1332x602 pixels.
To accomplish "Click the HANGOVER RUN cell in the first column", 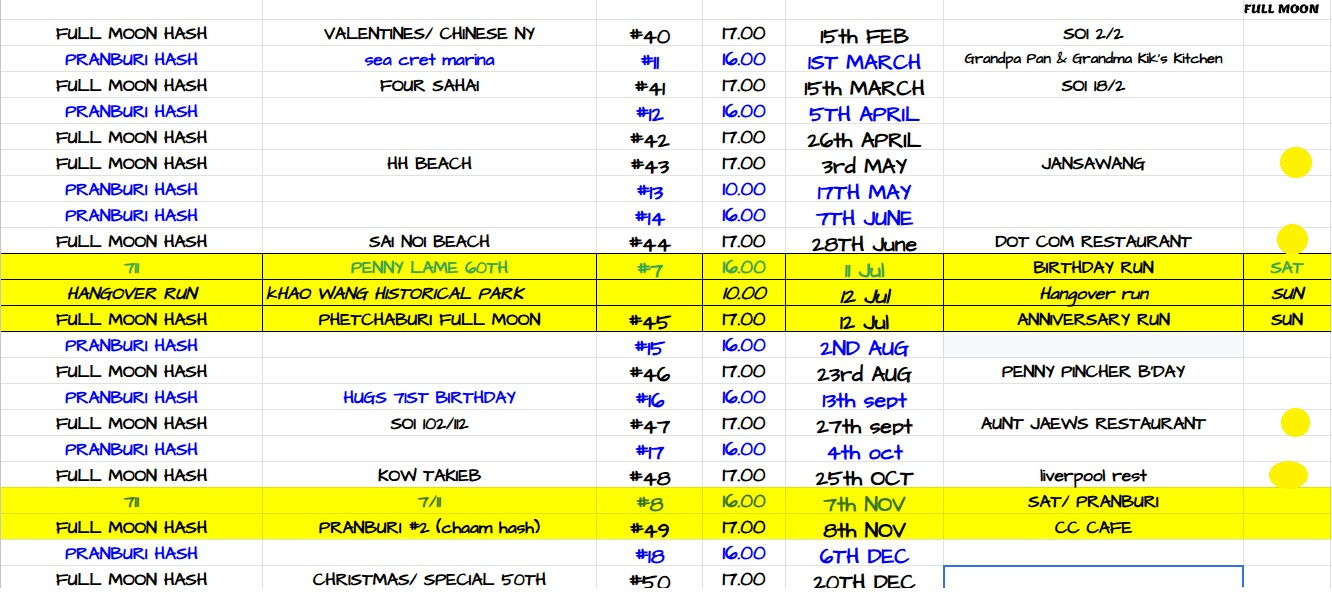I will [x=132, y=294].
